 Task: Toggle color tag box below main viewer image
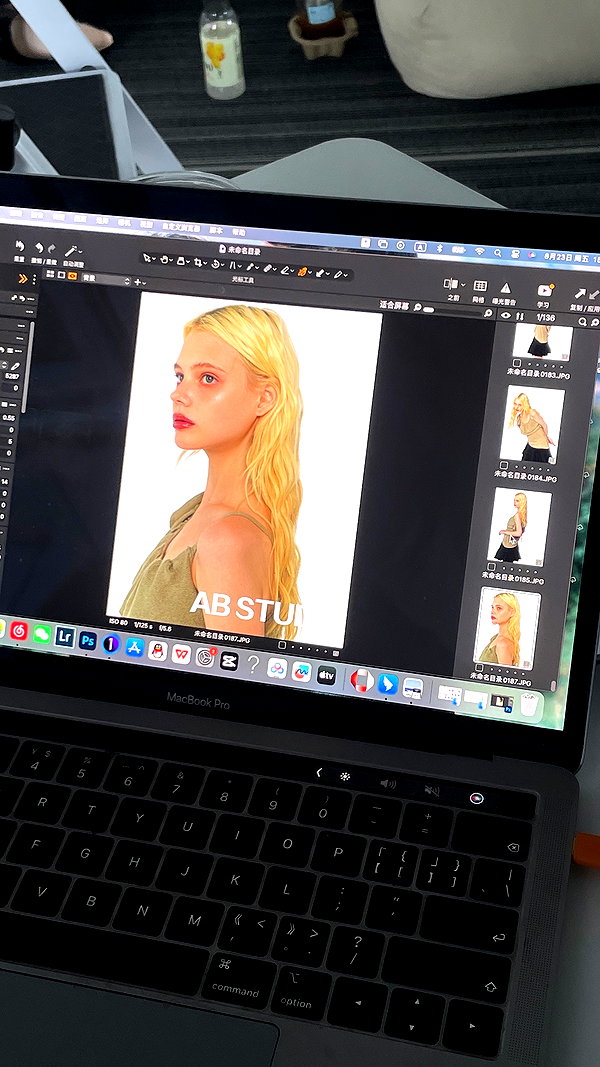pyautogui.click(x=282, y=644)
